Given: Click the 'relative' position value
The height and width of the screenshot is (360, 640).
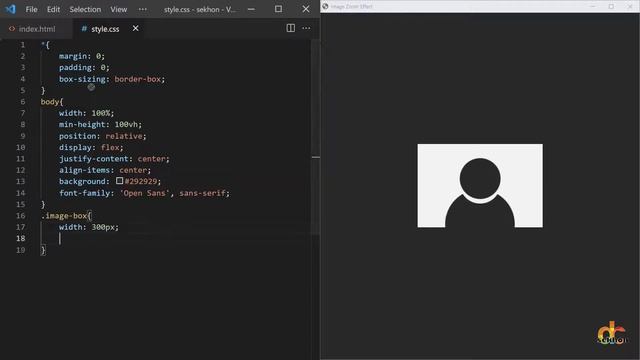Looking at the screenshot, I should click(124, 136).
